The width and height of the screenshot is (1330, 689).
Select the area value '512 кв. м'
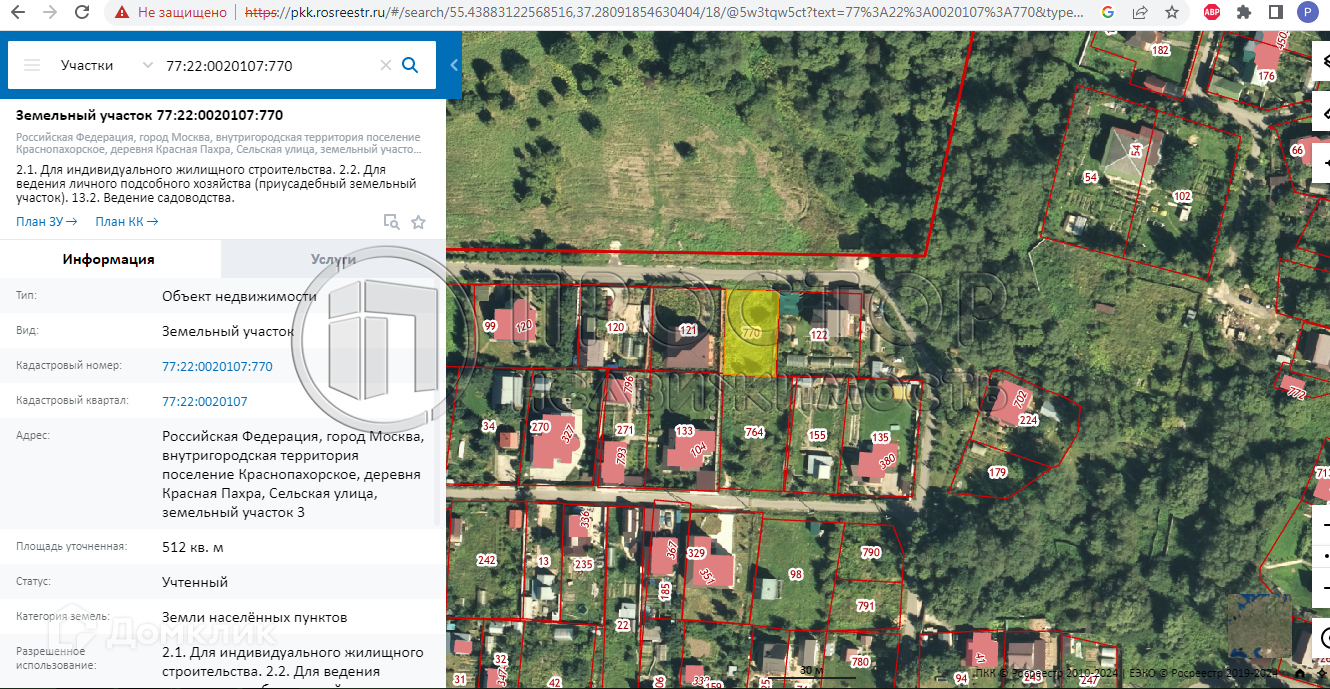coord(193,547)
